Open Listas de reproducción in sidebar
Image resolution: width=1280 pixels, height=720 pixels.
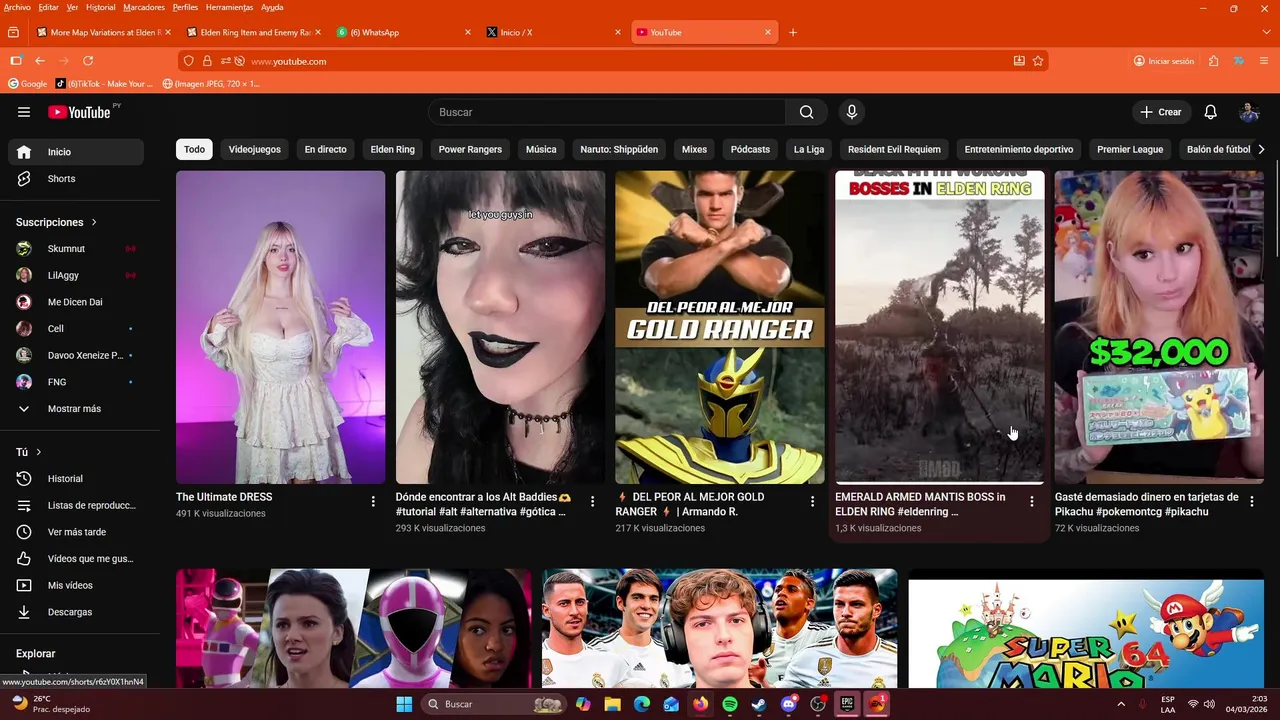pos(76,505)
